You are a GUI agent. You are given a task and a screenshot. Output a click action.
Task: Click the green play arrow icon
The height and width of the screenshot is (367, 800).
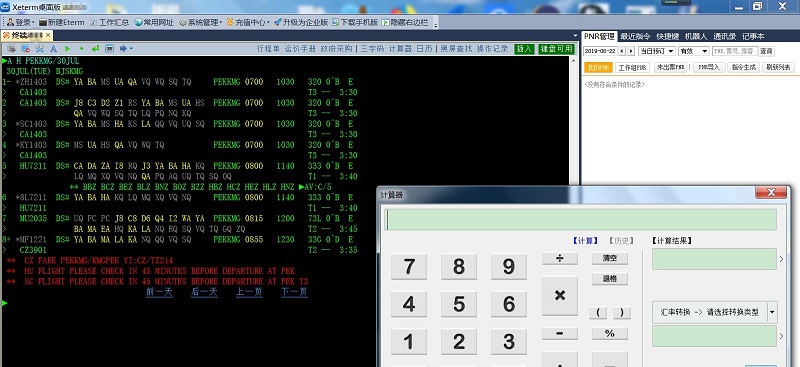pyautogui.click(x=67, y=48)
